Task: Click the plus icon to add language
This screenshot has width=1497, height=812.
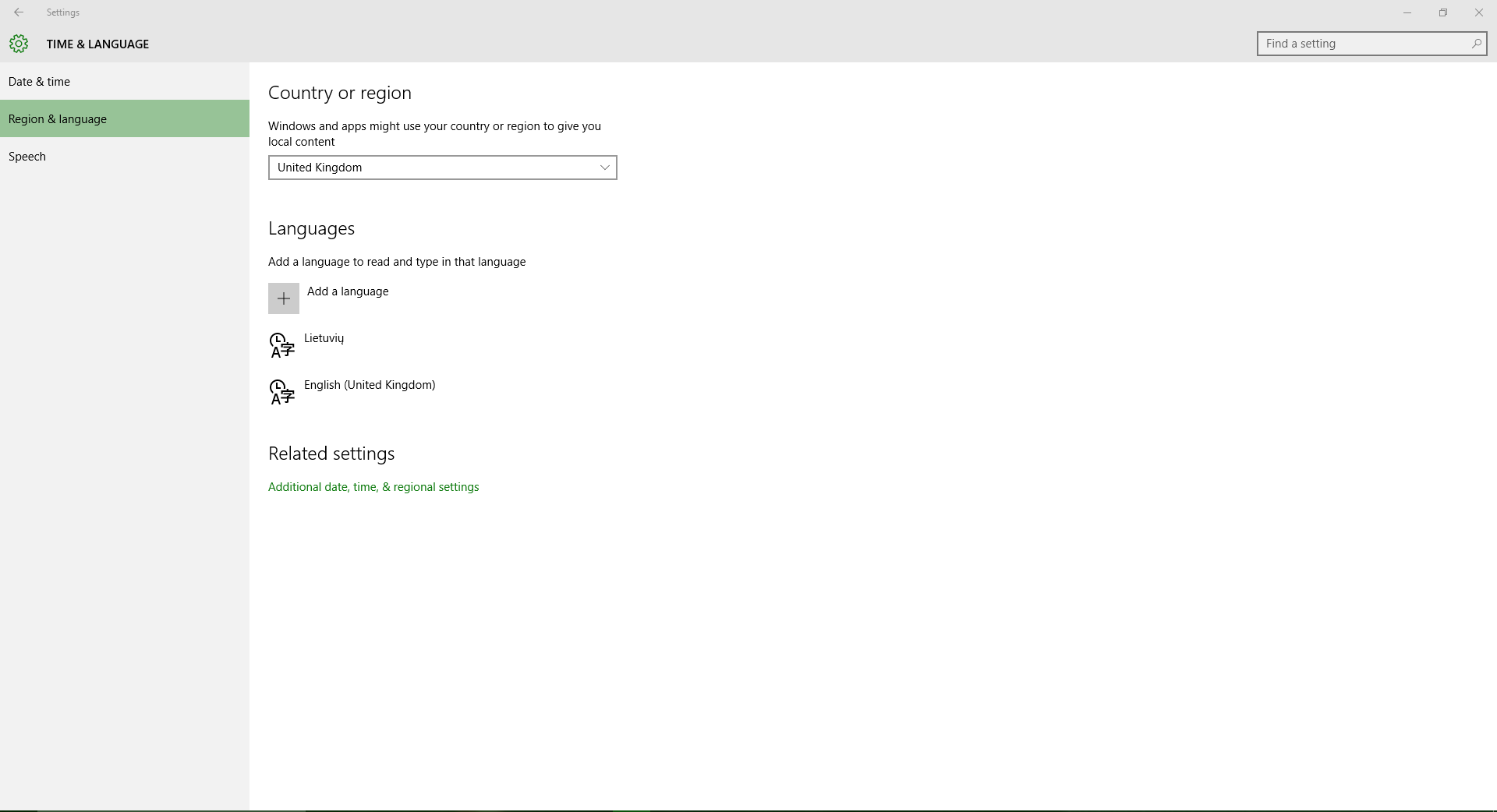Action: tap(284, 298)
